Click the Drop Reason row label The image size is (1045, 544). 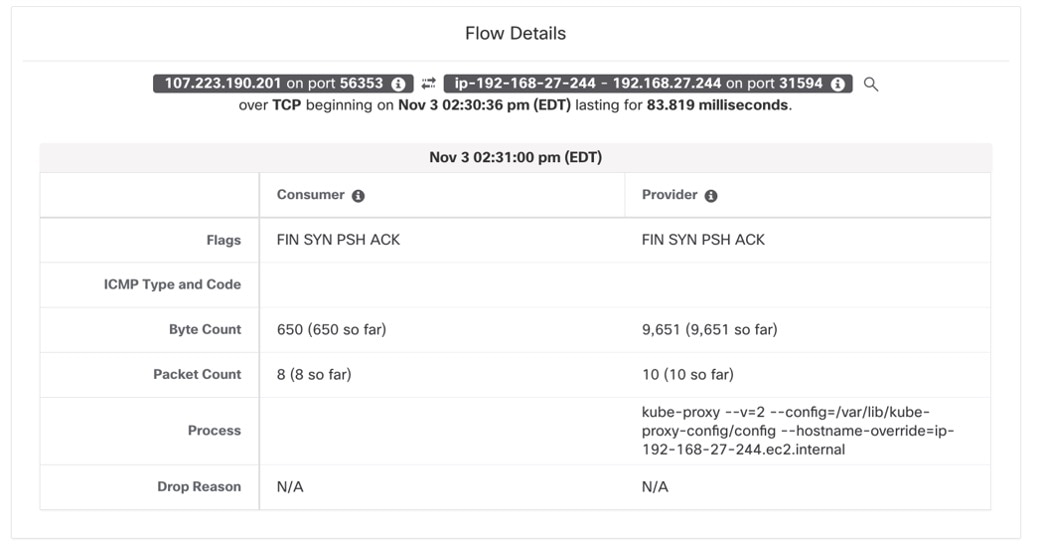(199, 487)
